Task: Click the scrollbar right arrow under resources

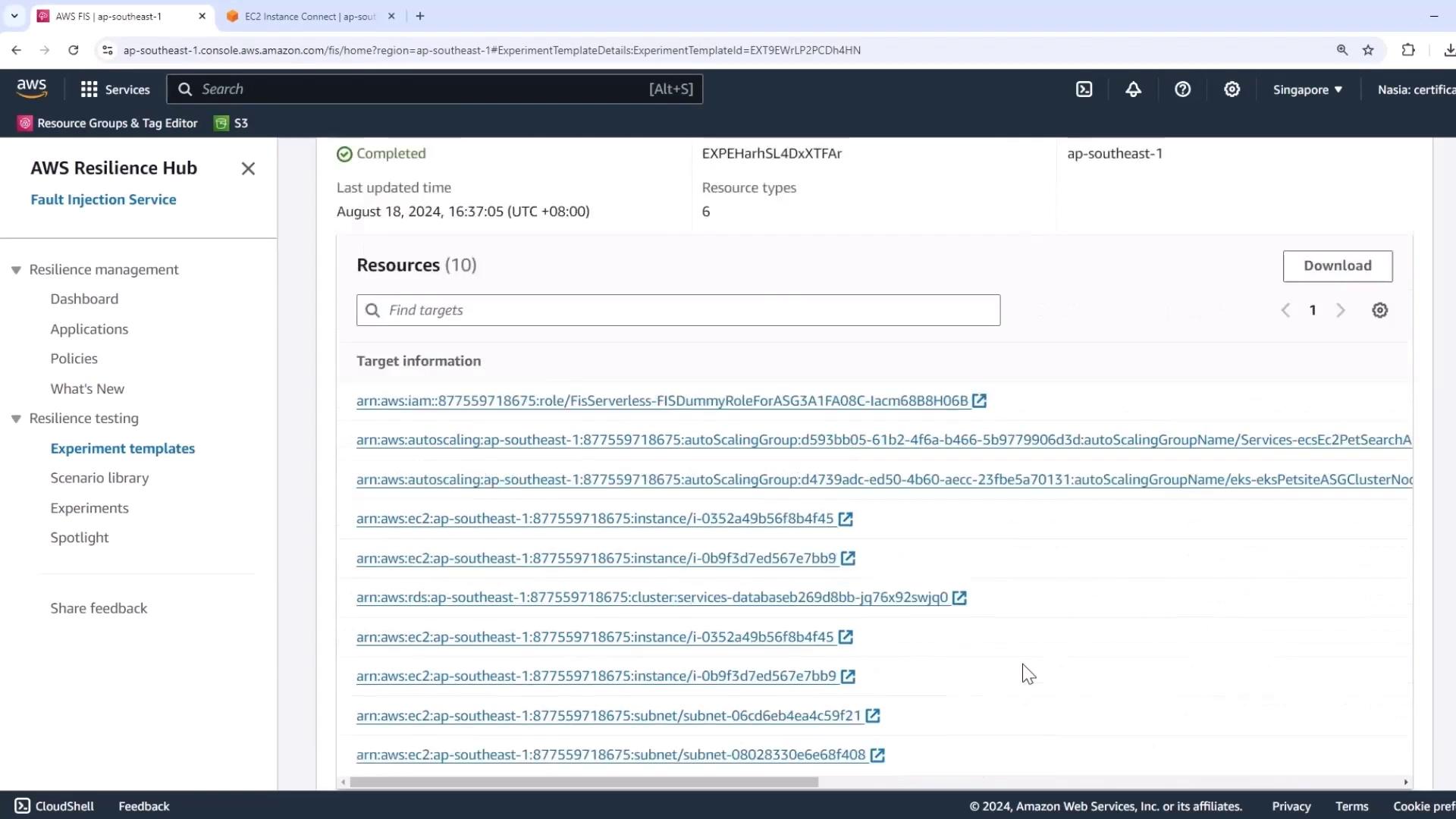Action: (1406, 782)
